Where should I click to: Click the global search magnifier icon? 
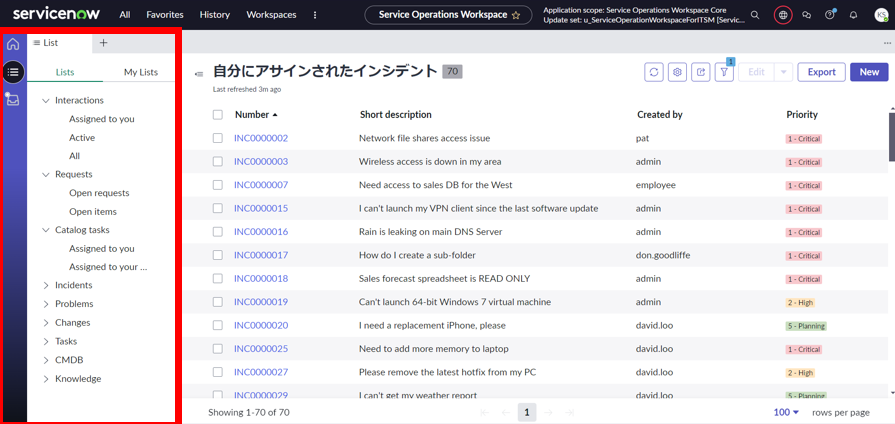tap(755, 15)
